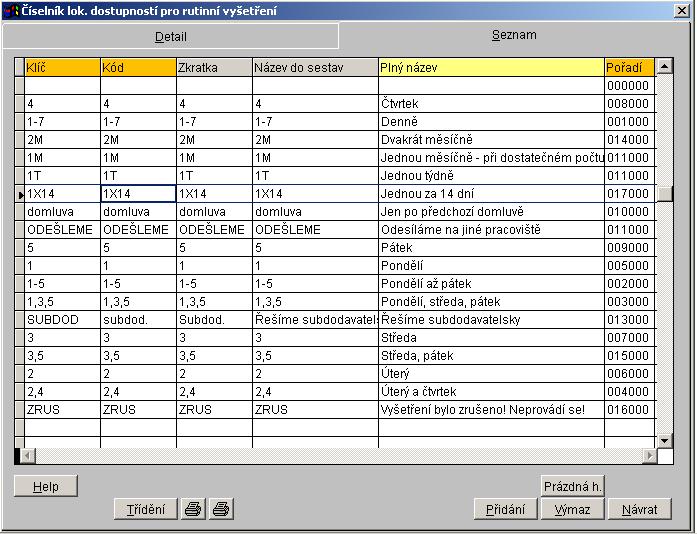Screen dimensions: 697x534
Task: Open the Seznam tab
Action: tap(514, 35)
